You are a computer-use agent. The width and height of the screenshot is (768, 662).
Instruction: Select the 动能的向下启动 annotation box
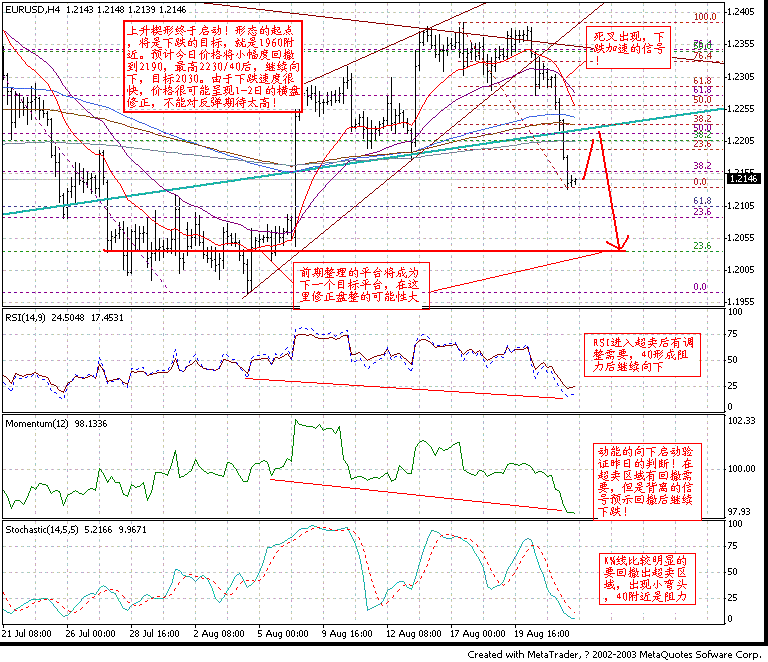(x=647, y=481)
